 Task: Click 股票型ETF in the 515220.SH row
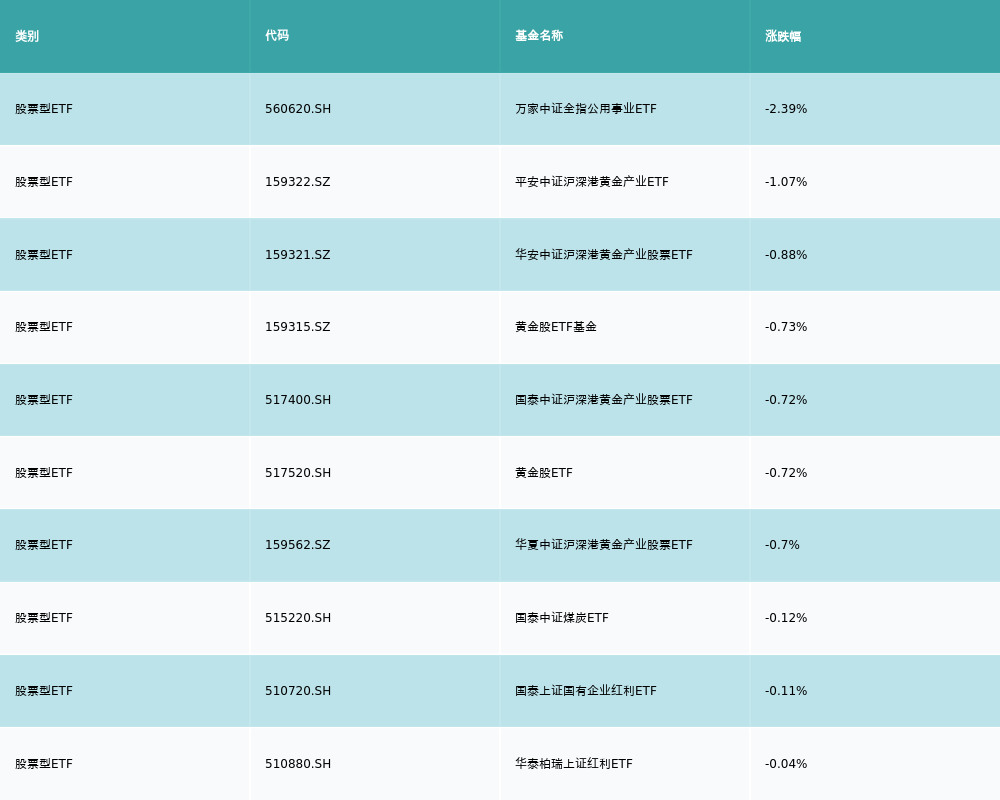point(43,618)
